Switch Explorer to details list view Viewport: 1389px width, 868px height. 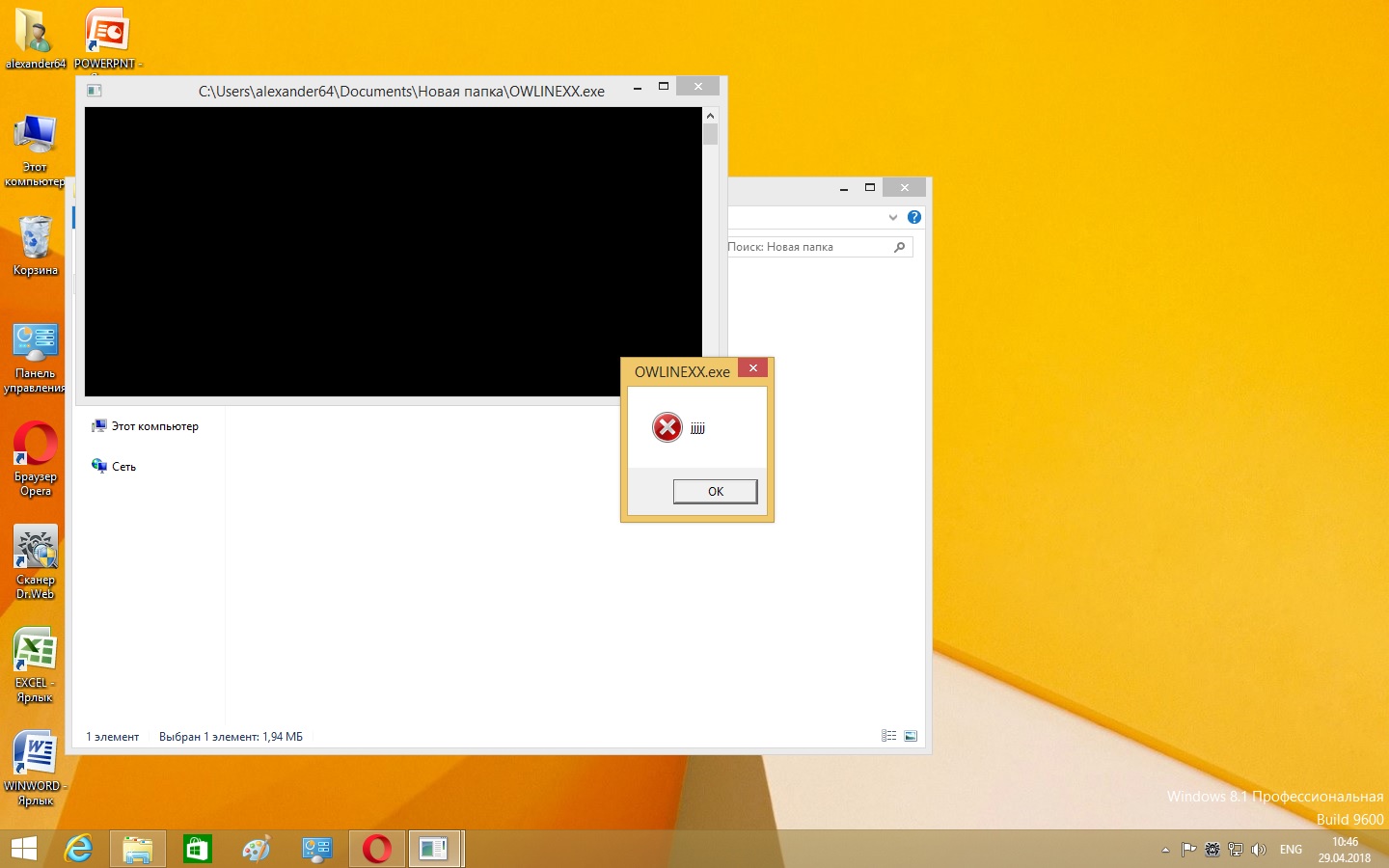888,736
